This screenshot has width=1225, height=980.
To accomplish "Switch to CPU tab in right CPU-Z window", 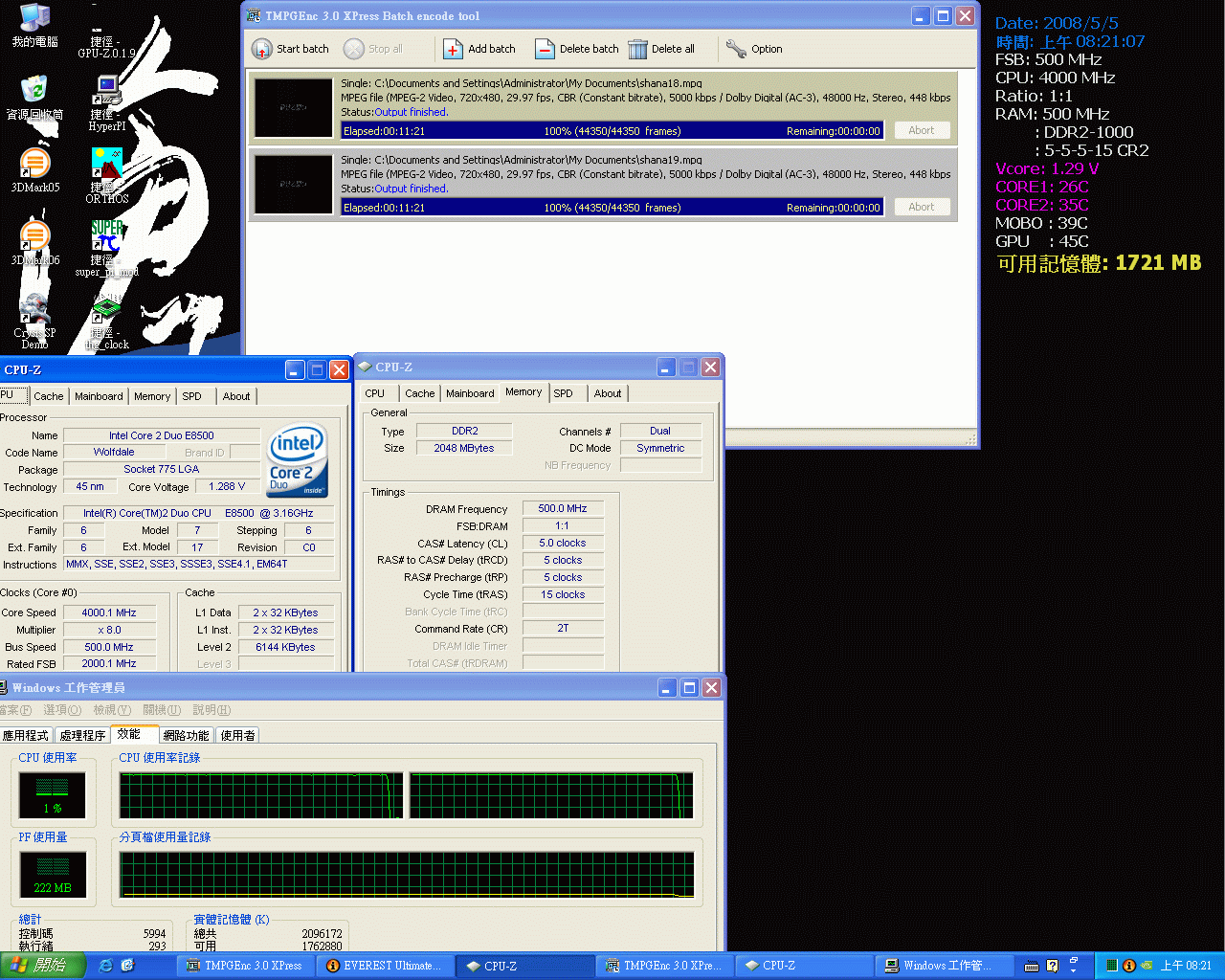I will (x=375, y=393).
